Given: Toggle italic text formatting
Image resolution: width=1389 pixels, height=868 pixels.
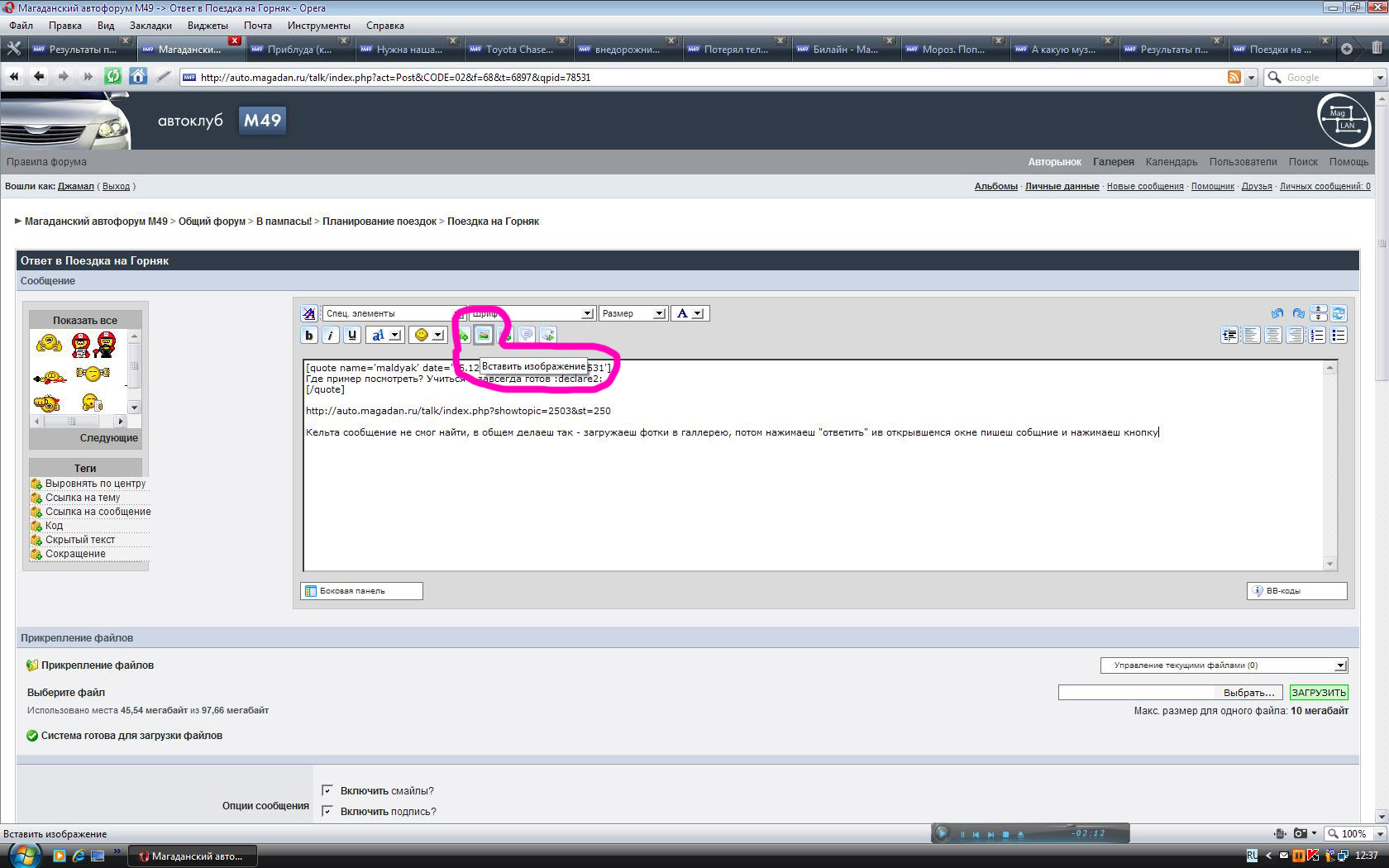Looking at the screenshot, I should 330,335.
